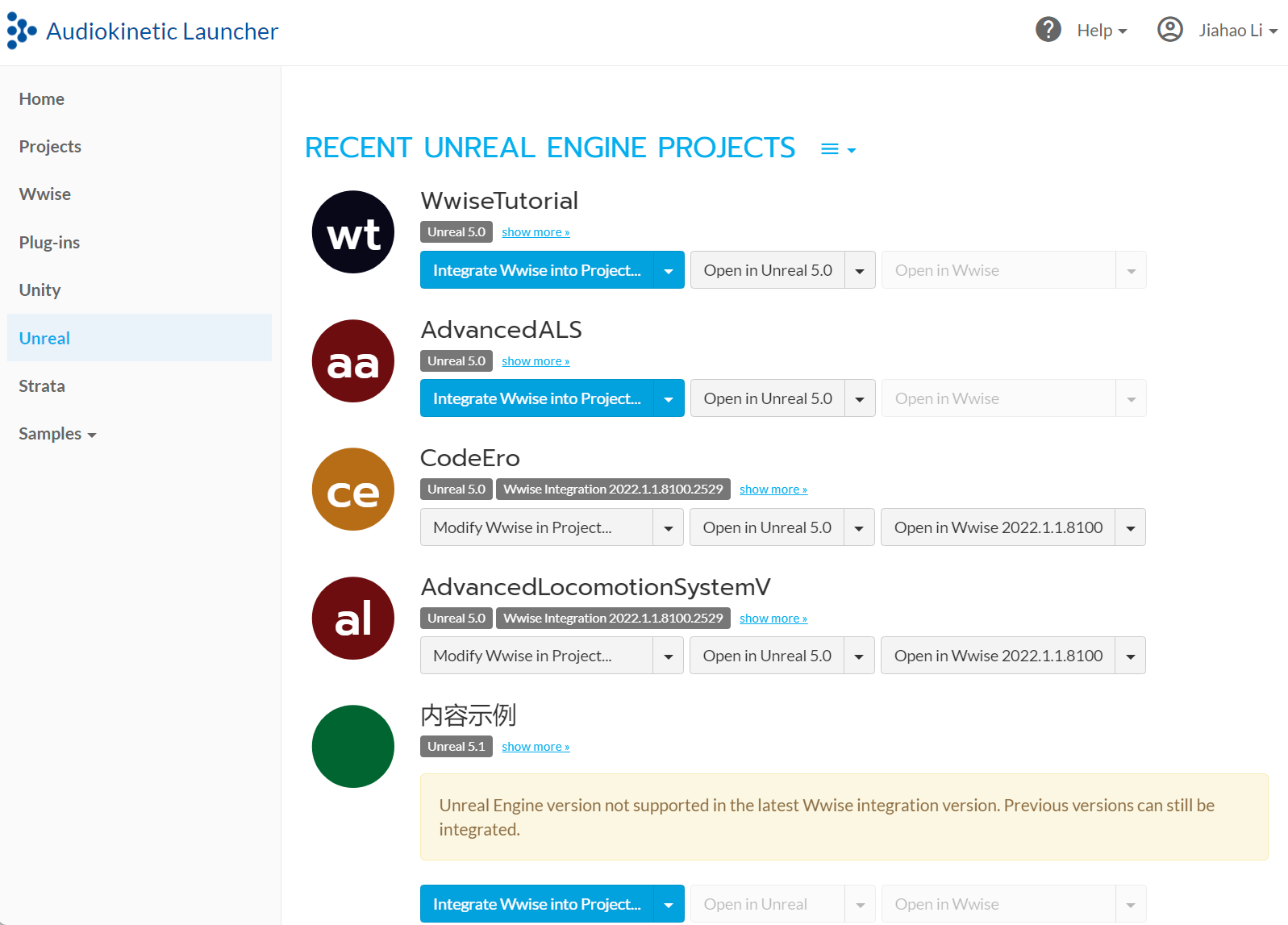Click the Recent Unreal Engine Projects heading
Screen dimensions: 1288x925
point(550,148)
